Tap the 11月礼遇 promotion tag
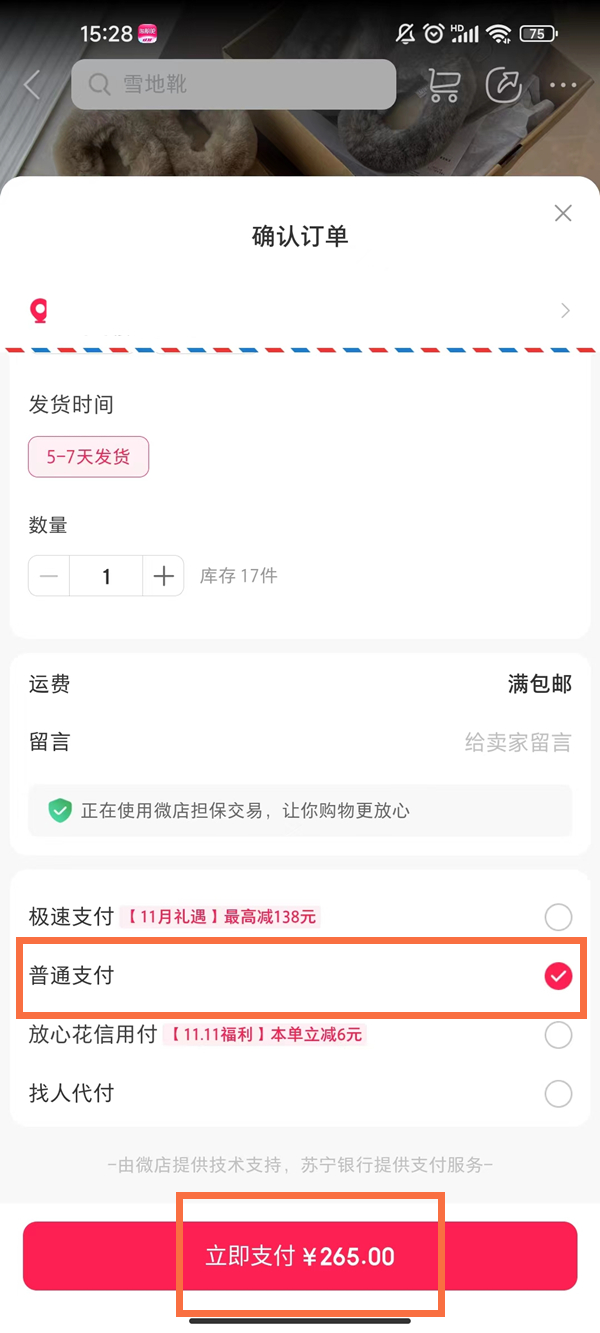This screenshot has width=600, height=1333. (220, 916)
